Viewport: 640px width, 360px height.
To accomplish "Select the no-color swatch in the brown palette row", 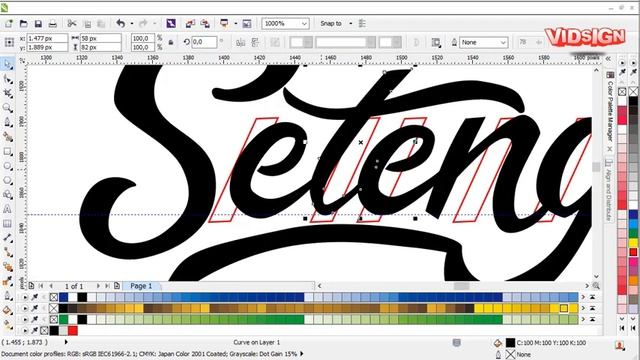I will coord(54,308).
